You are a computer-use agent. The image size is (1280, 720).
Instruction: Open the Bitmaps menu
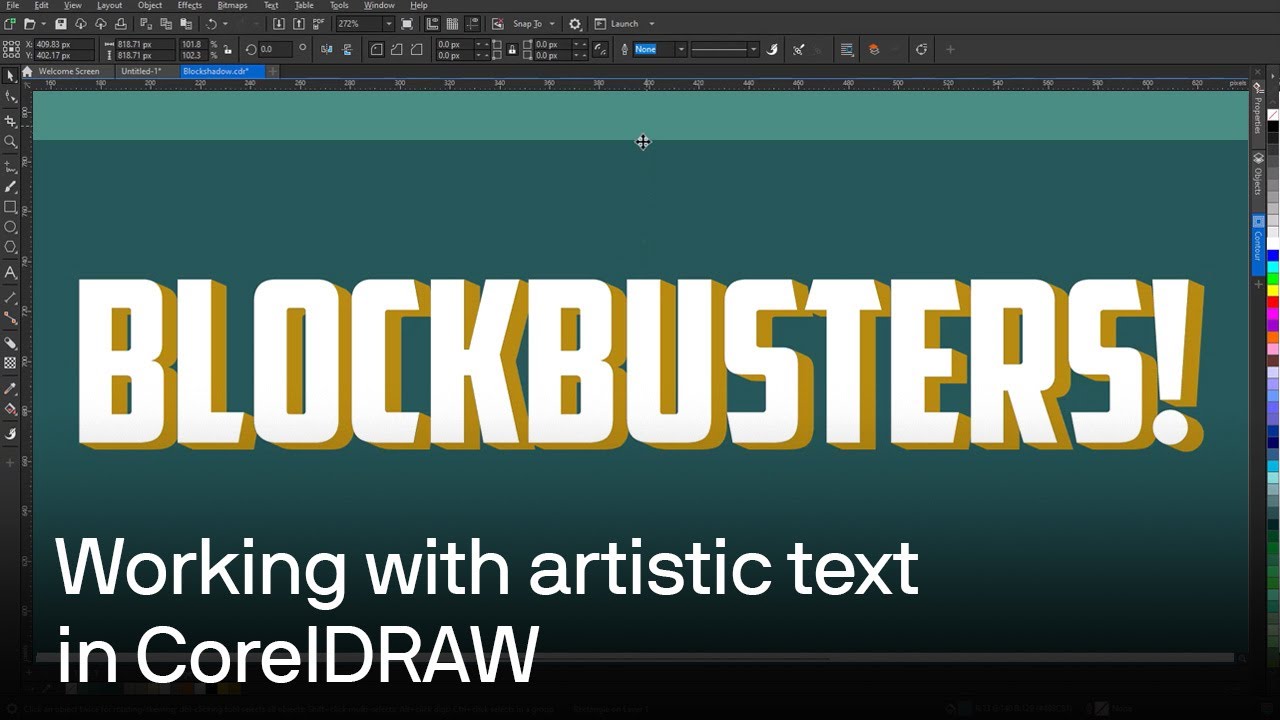(232, 5)
